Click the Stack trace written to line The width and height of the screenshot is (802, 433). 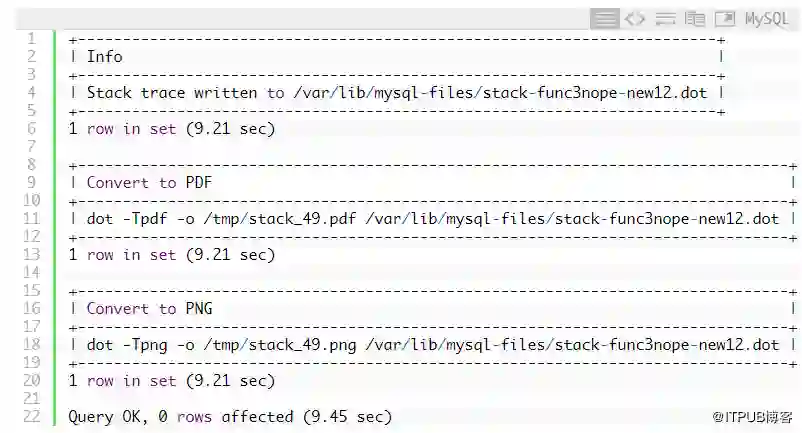(x=395, y=93)
